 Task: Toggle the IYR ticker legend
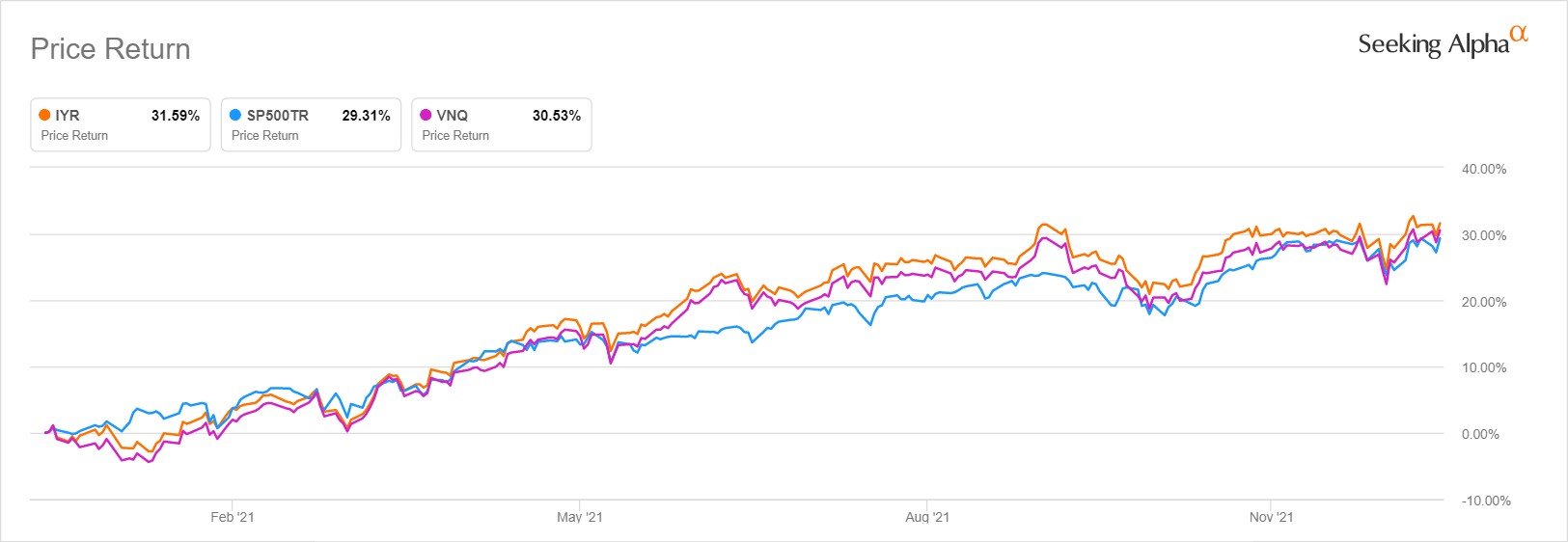coord(68,115)
